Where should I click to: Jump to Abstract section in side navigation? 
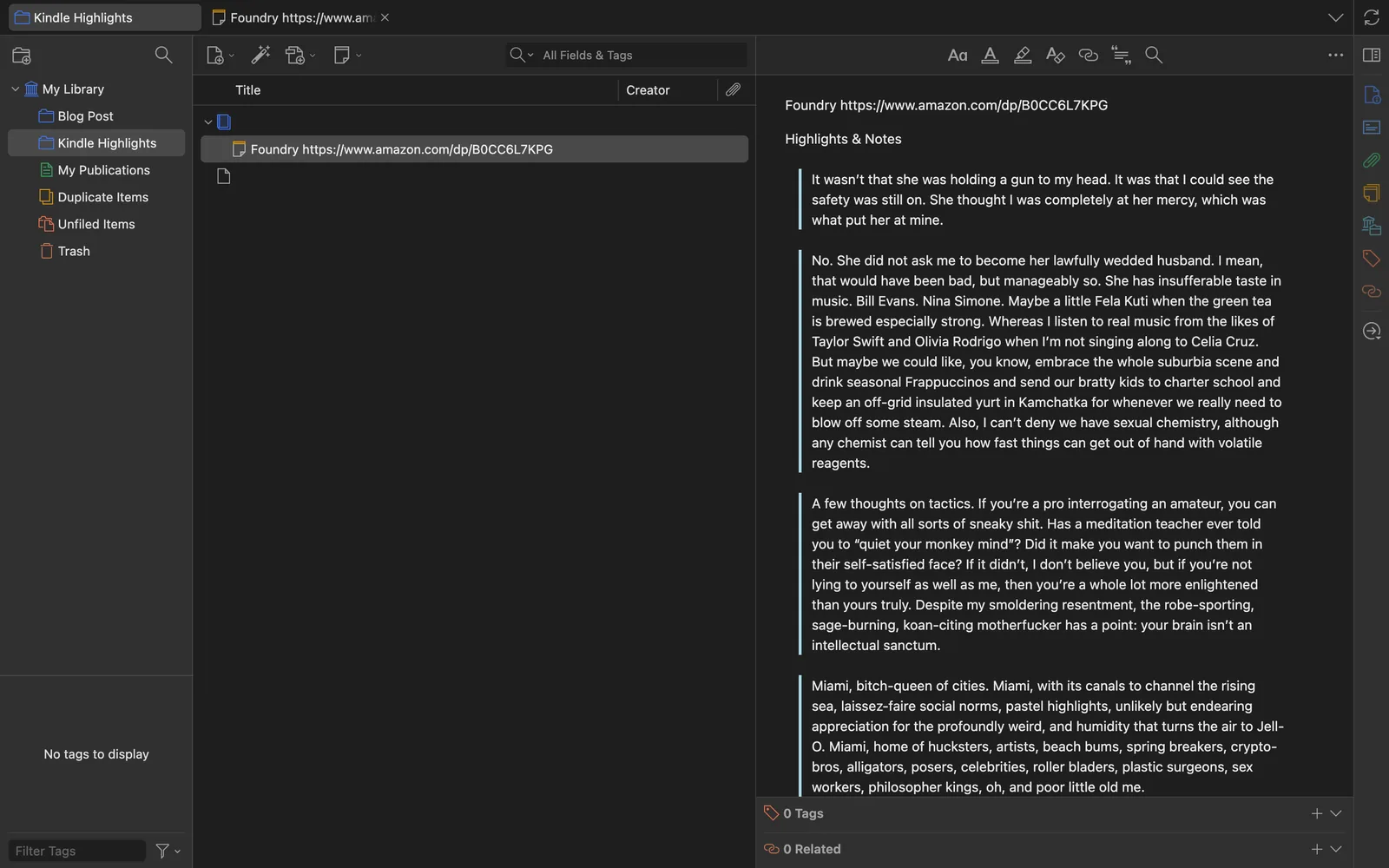1372,128
